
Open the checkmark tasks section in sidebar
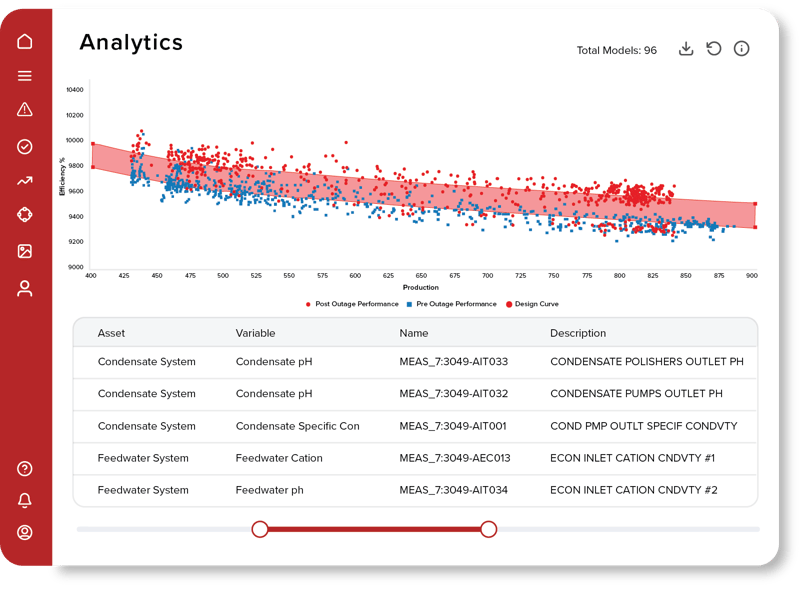tap(25, 143)
